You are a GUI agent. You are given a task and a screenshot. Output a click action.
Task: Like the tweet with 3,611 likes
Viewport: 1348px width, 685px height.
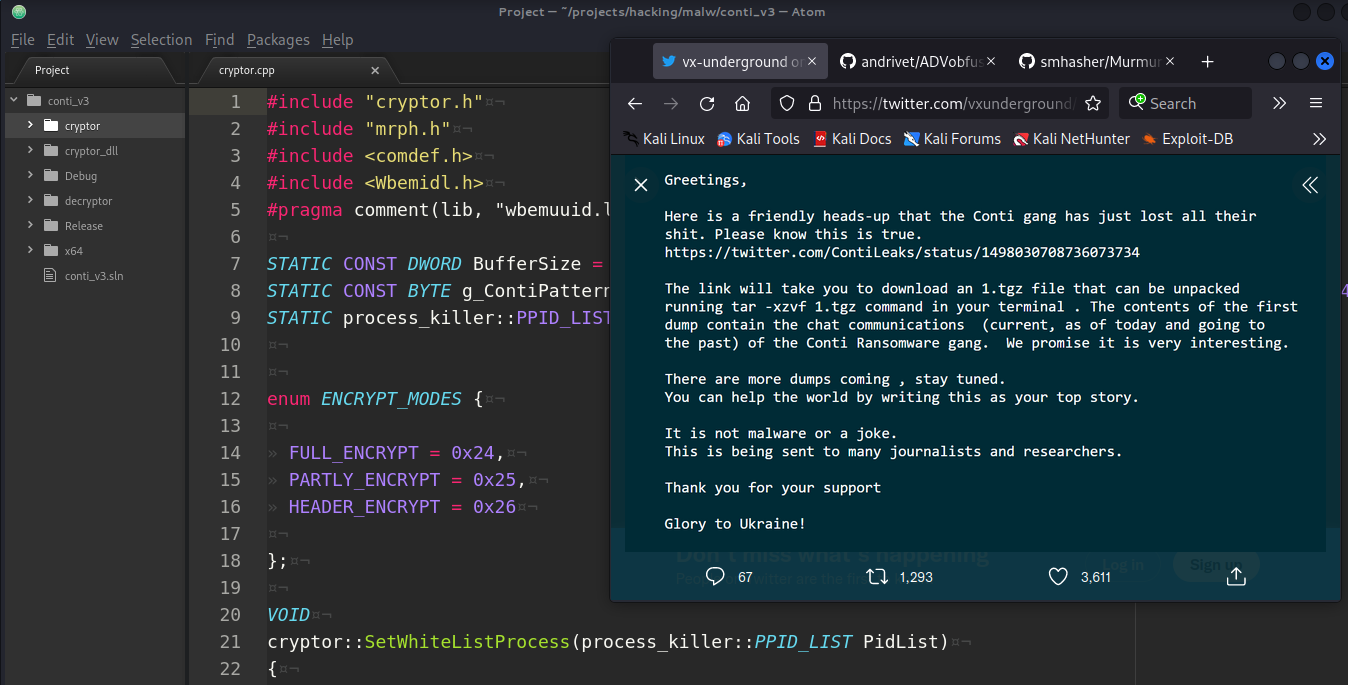coord(1058,576)
